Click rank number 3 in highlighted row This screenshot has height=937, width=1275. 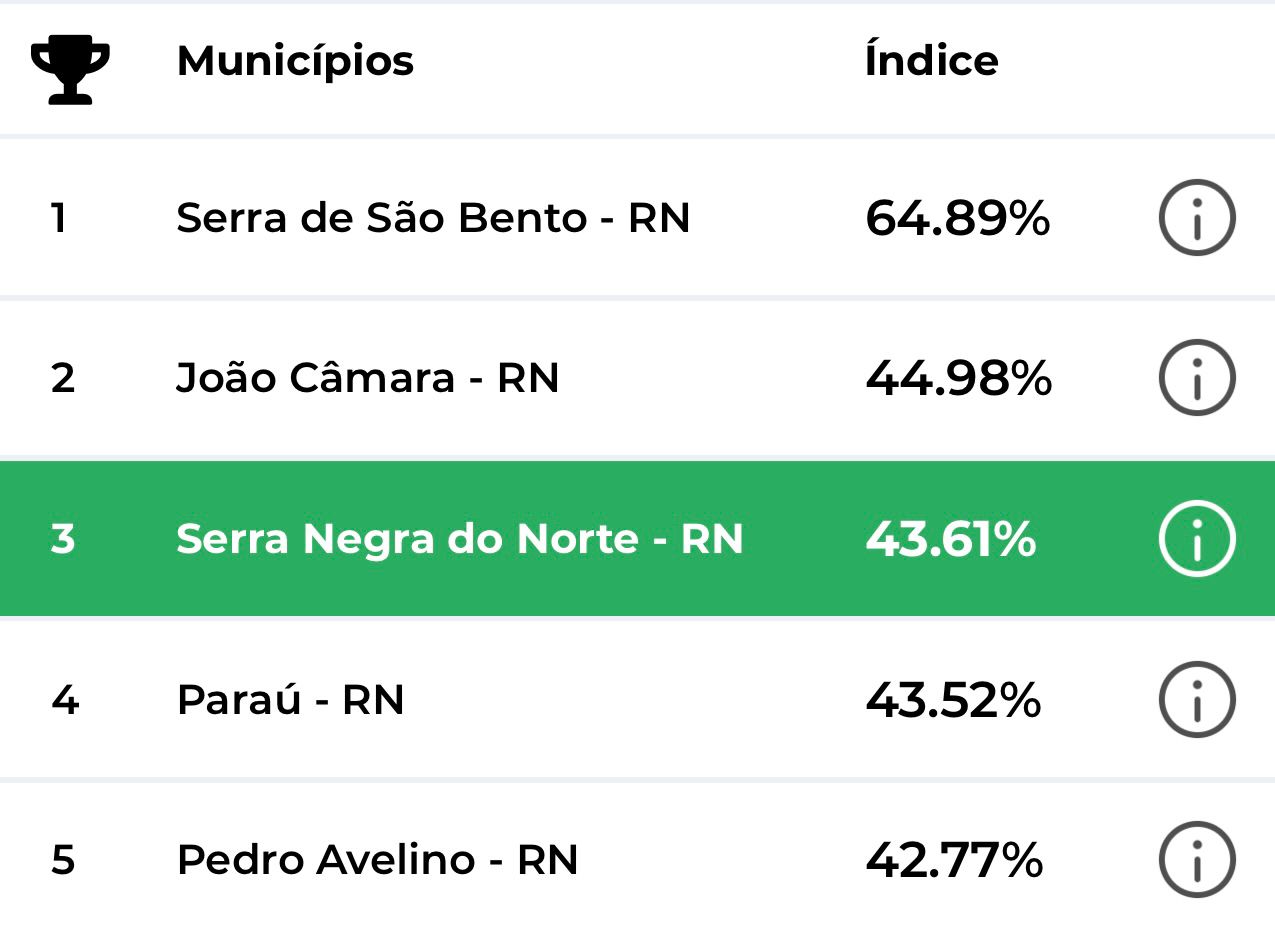(x=62, y=539)
